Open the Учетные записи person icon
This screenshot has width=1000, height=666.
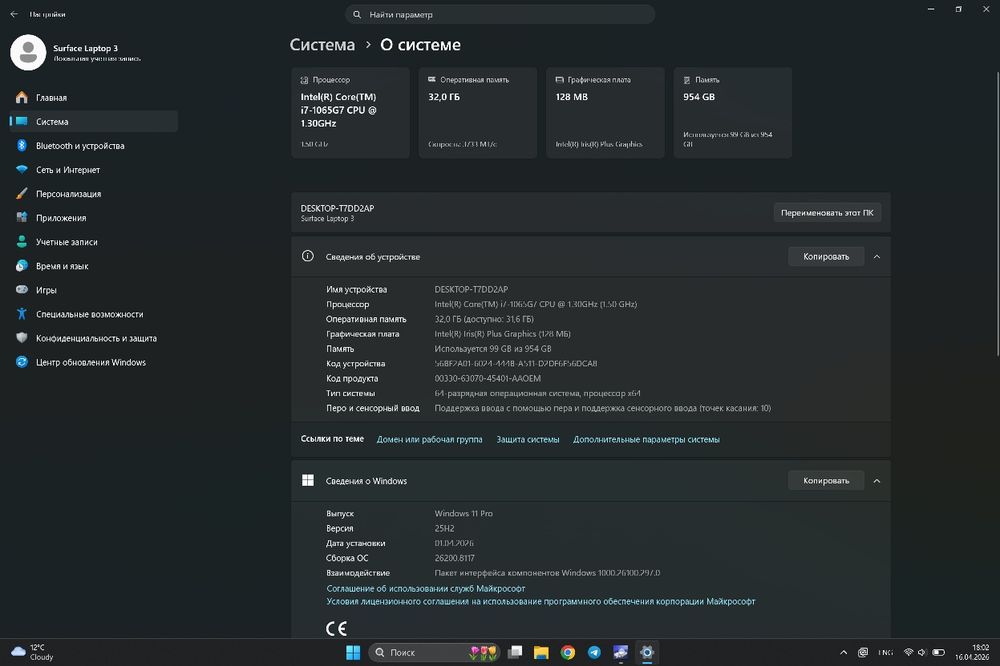click(22, 242)
